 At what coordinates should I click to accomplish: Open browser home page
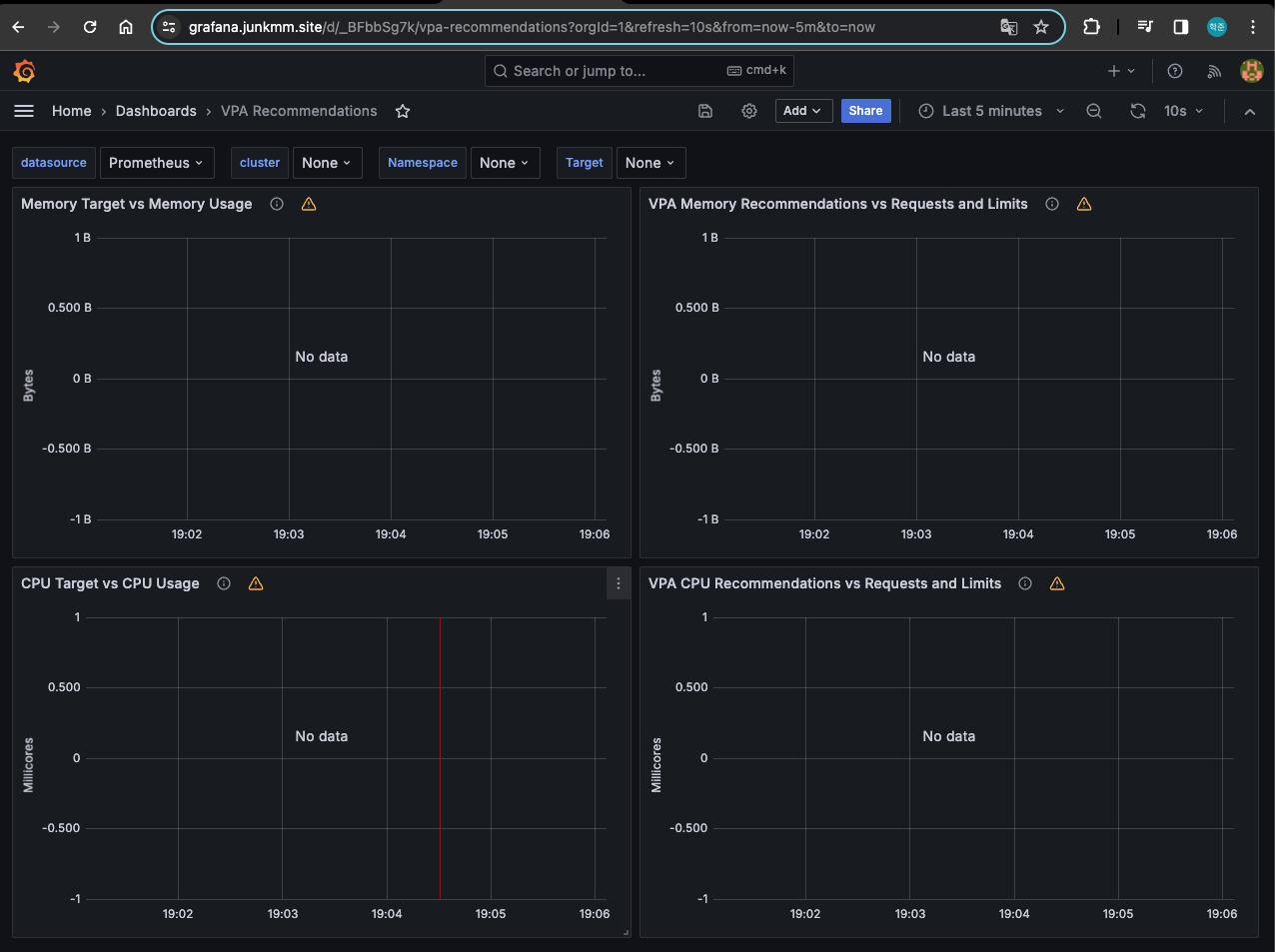coord(126,27)
